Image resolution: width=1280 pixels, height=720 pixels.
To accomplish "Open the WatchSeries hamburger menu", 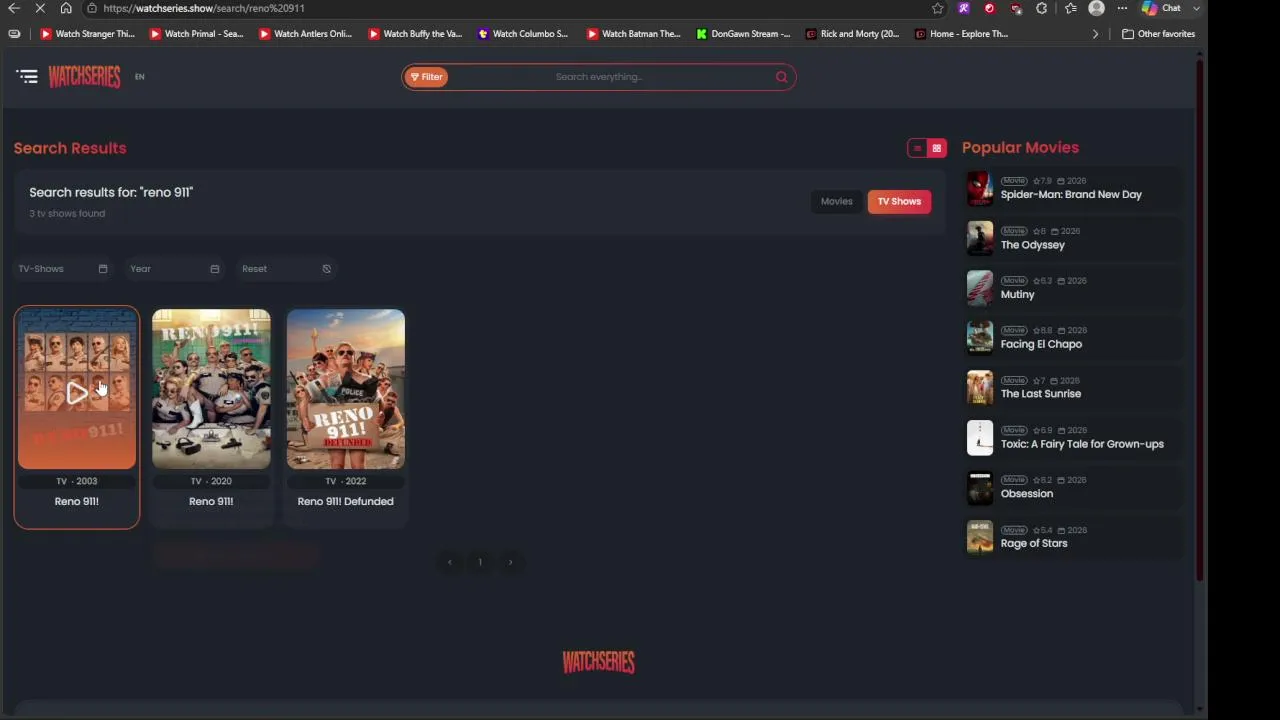I will coord(27,76).
